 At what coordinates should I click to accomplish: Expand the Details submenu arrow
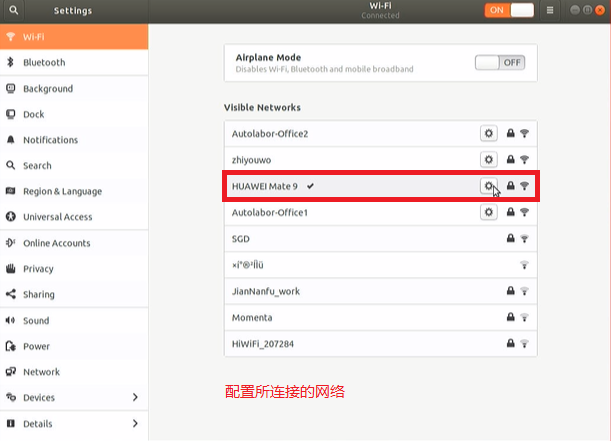point(135,424)
